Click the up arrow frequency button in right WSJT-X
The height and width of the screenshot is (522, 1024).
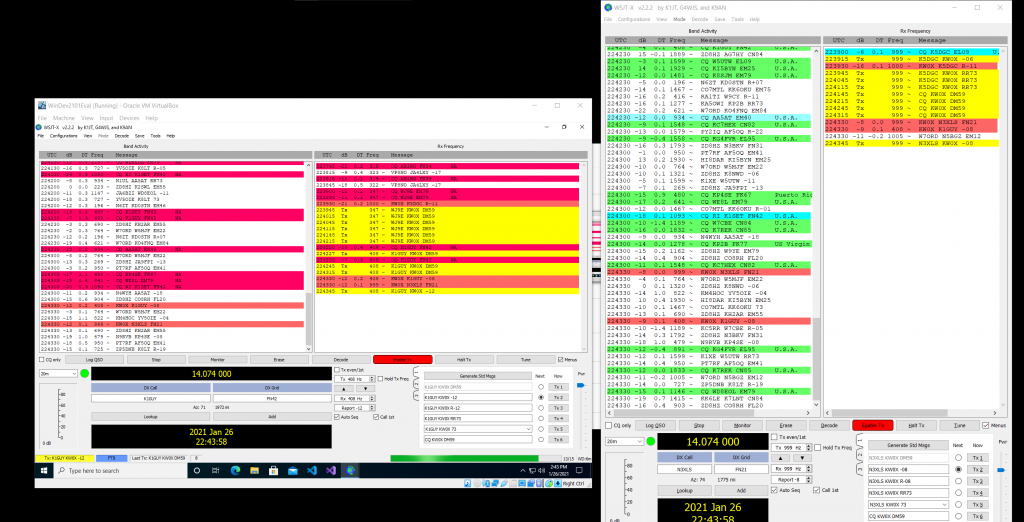point(780,458)
